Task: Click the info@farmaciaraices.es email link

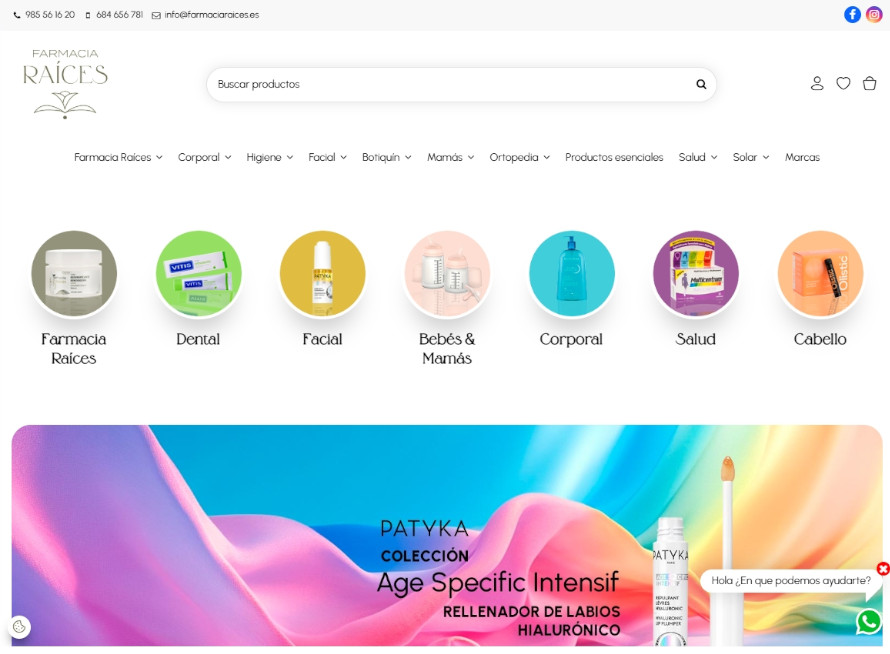Action: (x=211, y=15)
